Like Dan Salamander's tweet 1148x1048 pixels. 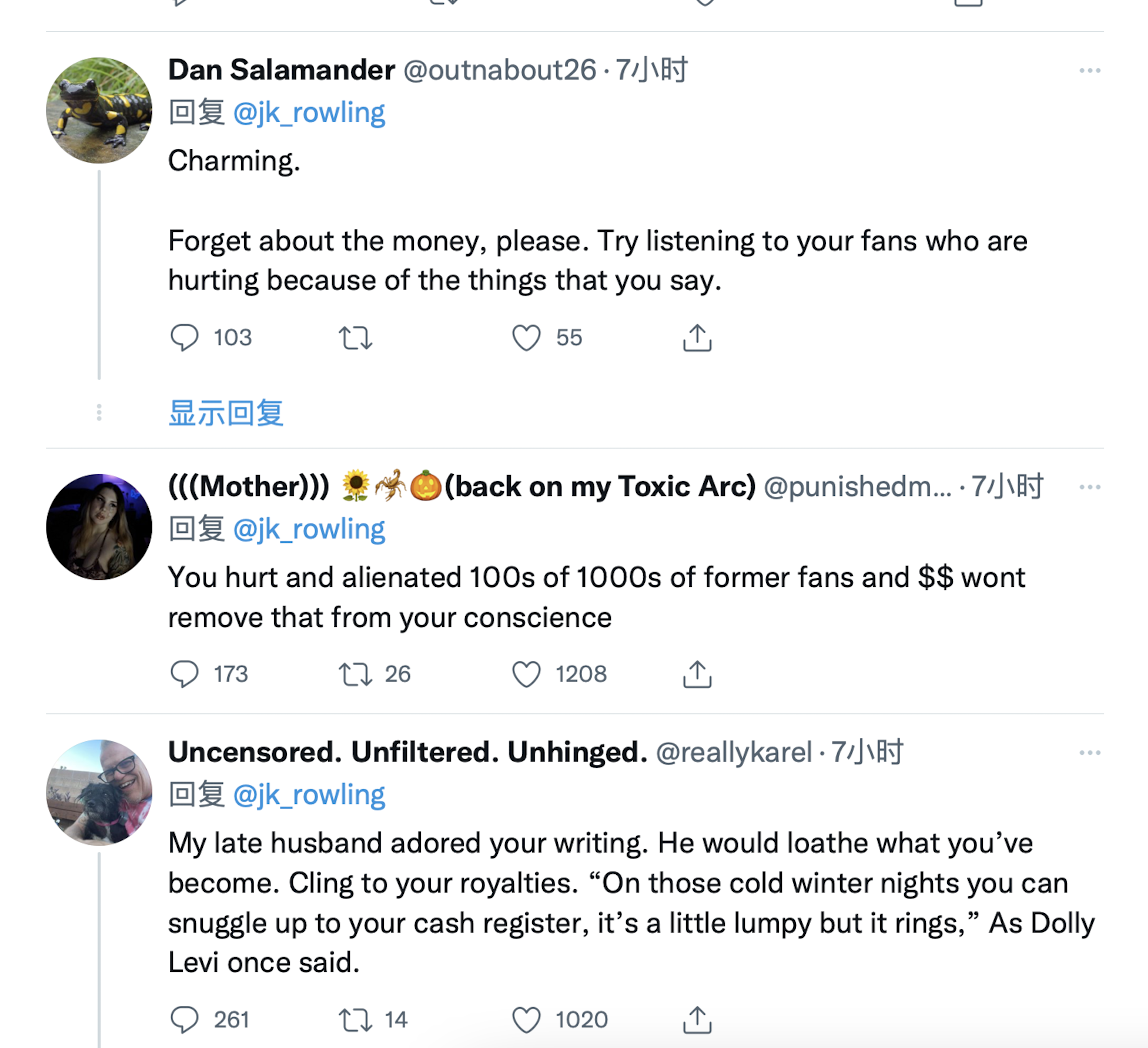pyautogui.click(x=526, y=338)
